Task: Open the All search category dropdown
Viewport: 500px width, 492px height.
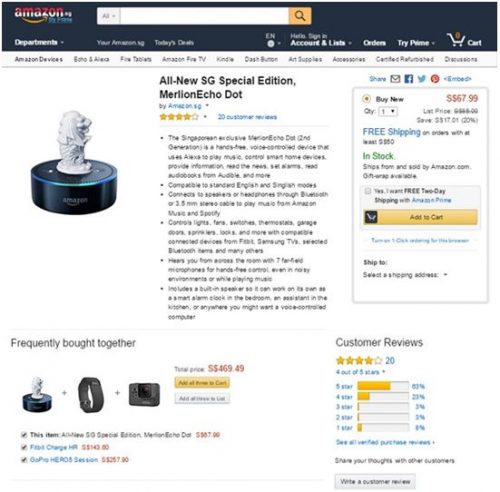Action: (108, 16)
